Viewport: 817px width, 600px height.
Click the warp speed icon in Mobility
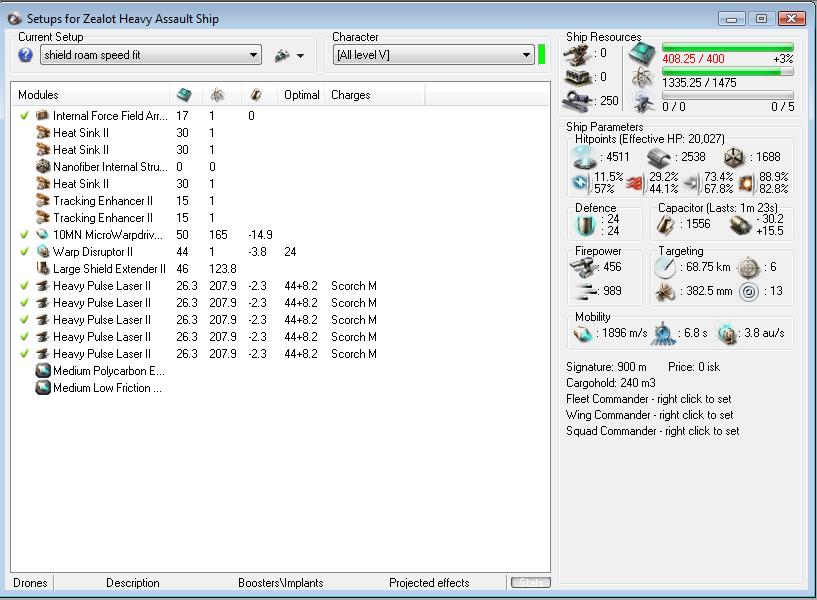[x=727, y=333]
